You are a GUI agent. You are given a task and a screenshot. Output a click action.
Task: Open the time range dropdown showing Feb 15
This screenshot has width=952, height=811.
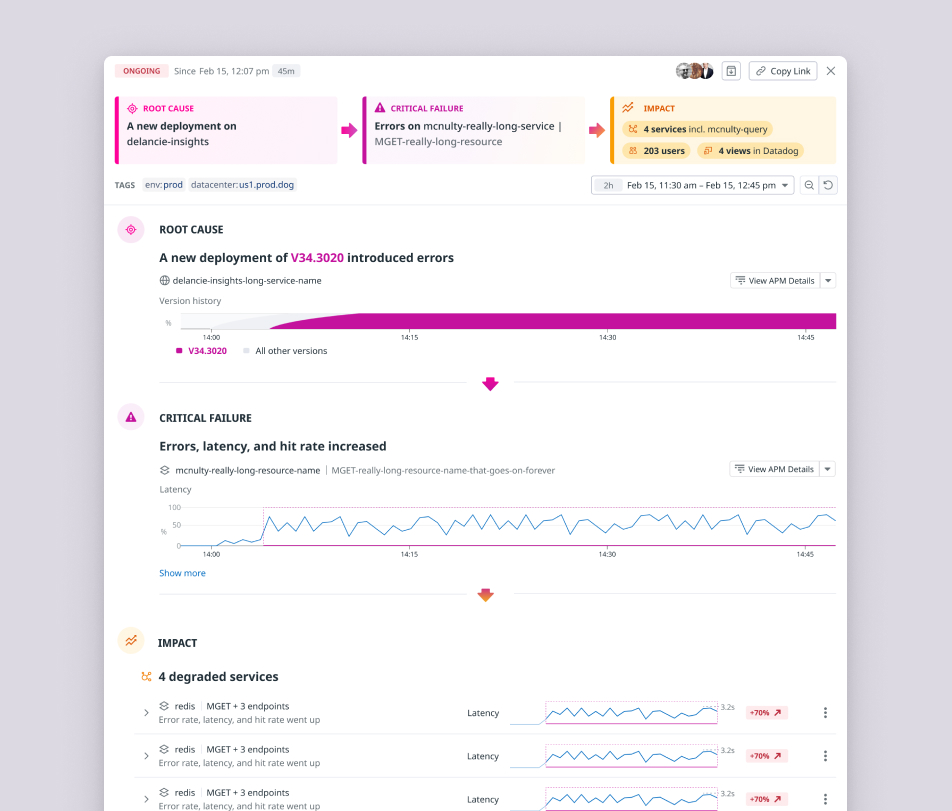pyautogui.click(x=692, y=185)
